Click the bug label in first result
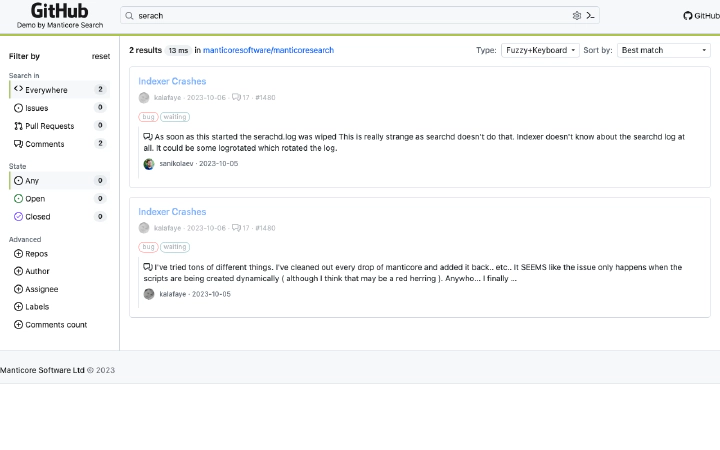This screenshot has width=720, height=450. click(148, 117)
